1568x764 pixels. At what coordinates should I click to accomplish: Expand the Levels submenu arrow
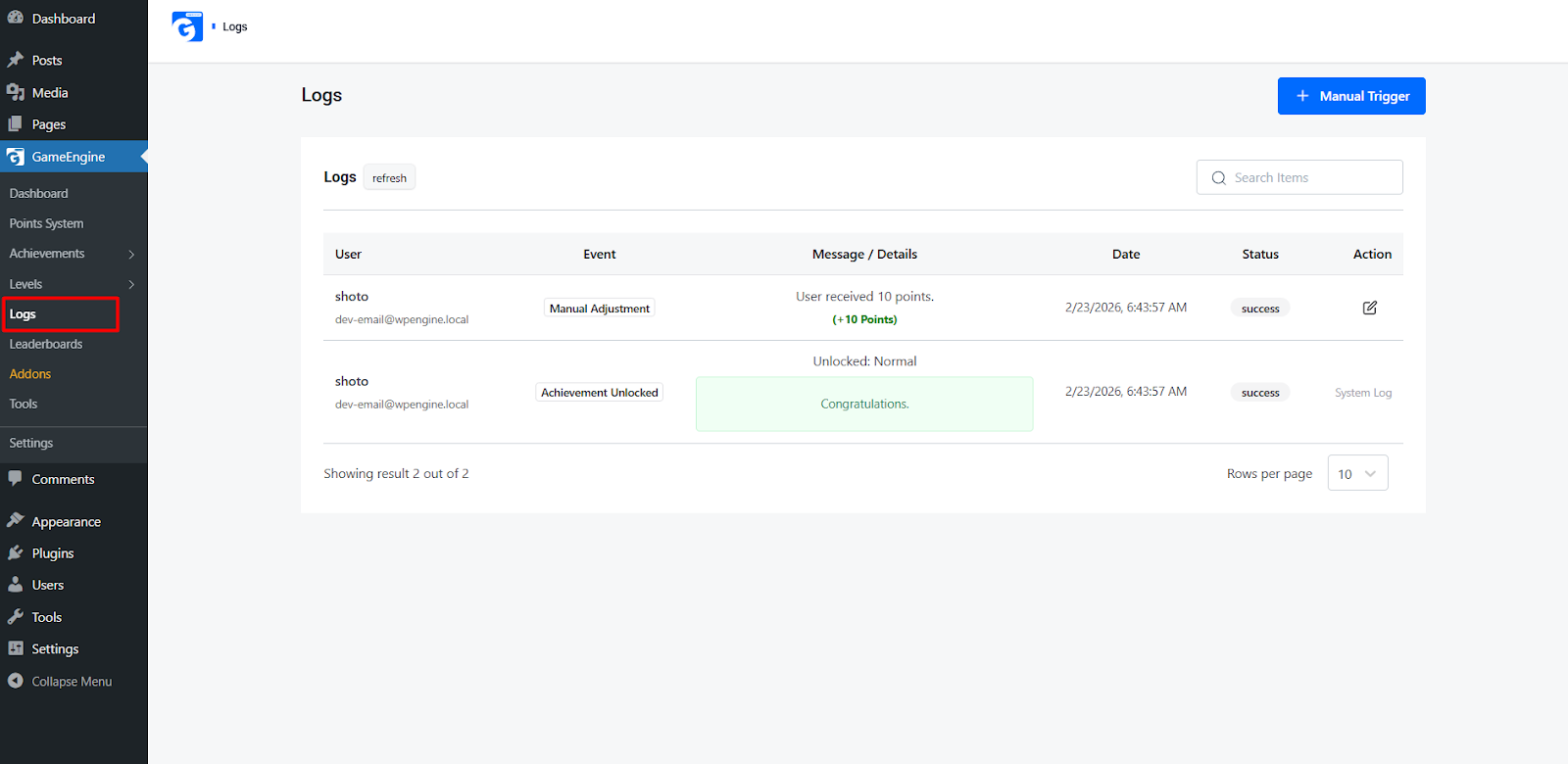pos(131,285)
